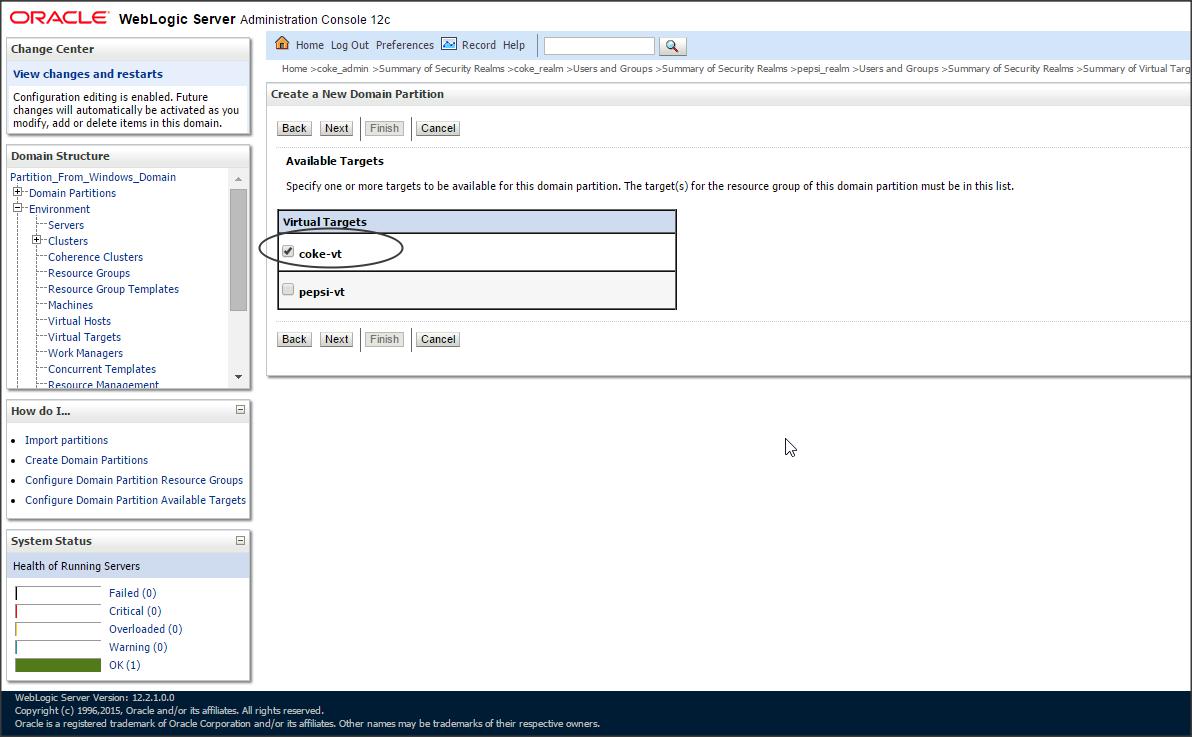Collapse the System Status panel
Image resolution: width=1192 pixels, height=737 pixels.
pos(240,540)
